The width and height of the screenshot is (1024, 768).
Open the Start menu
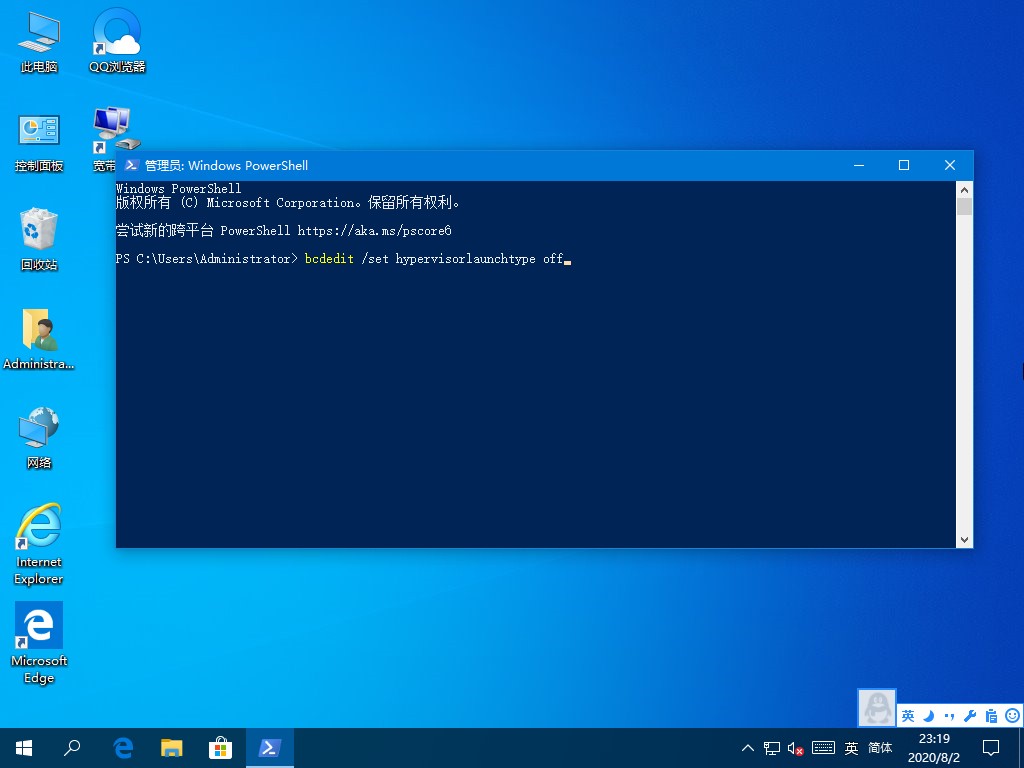click(23, 747)
